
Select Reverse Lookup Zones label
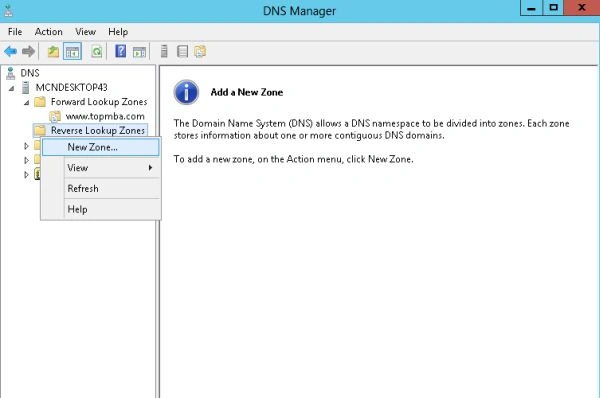click(98, 130)
